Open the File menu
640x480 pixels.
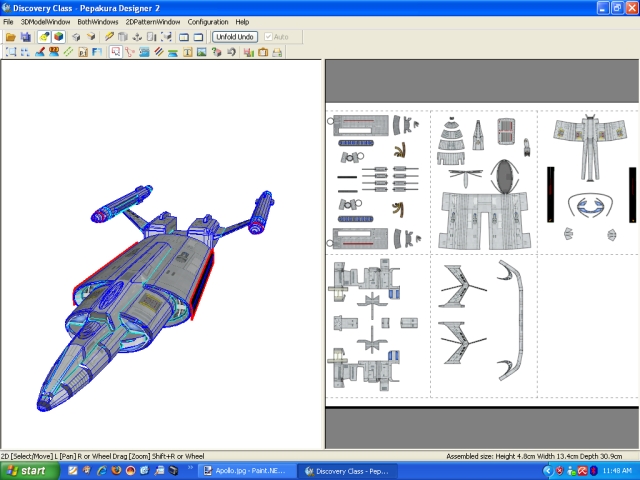click(x=8, y=22)
